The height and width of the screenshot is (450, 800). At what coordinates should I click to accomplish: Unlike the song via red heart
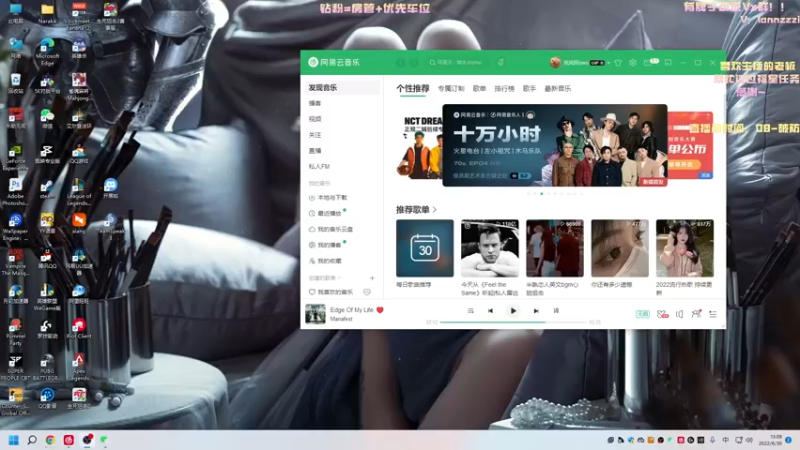pyautogui.click(x=380, y=310)
